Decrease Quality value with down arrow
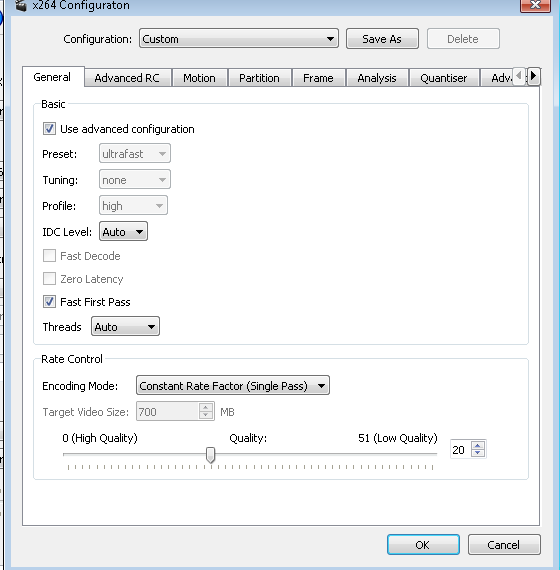 point(478,453)
